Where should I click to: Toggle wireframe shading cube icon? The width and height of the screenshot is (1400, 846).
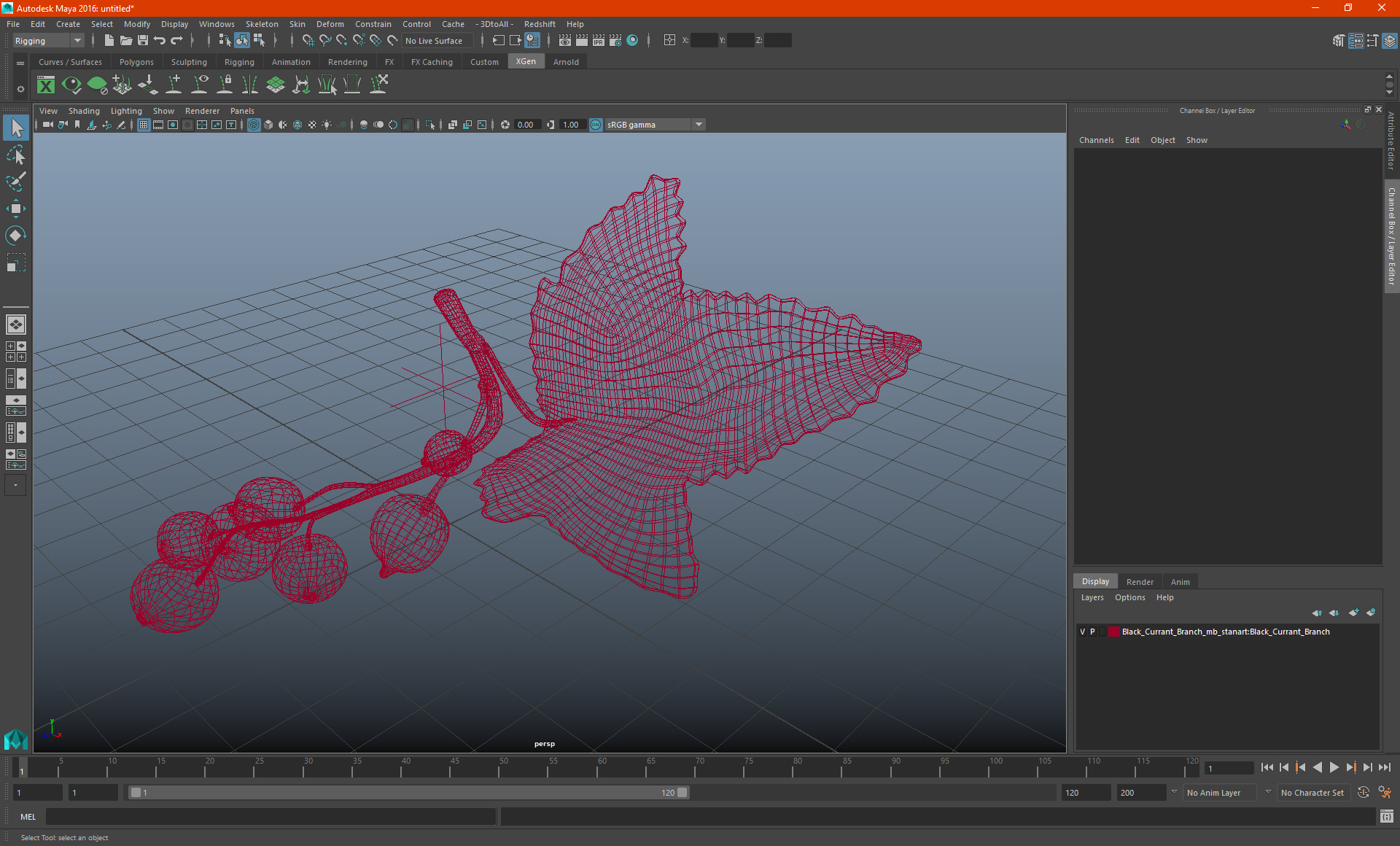click(254, 125)
